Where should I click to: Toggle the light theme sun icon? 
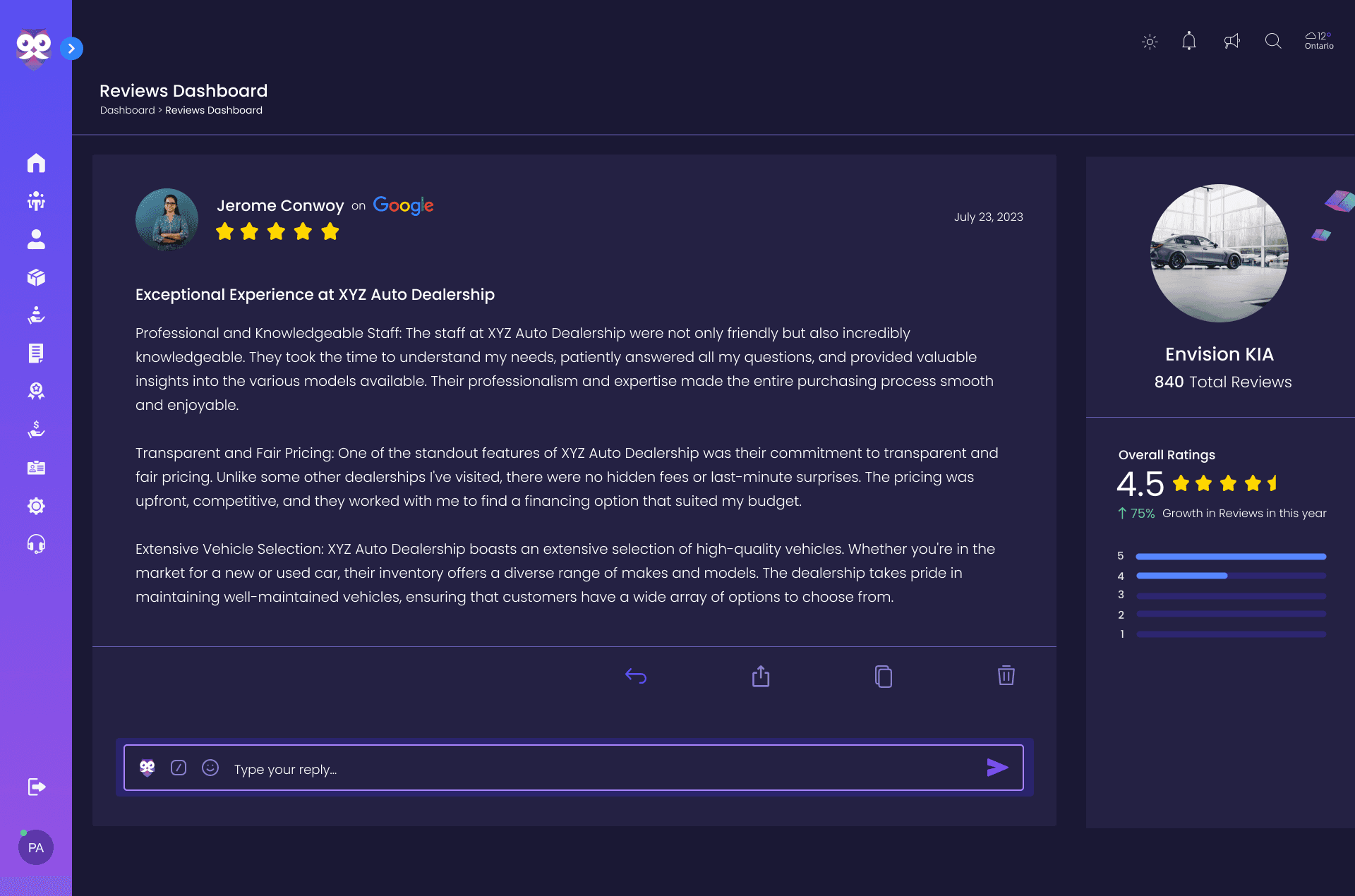pos(1150,42)
